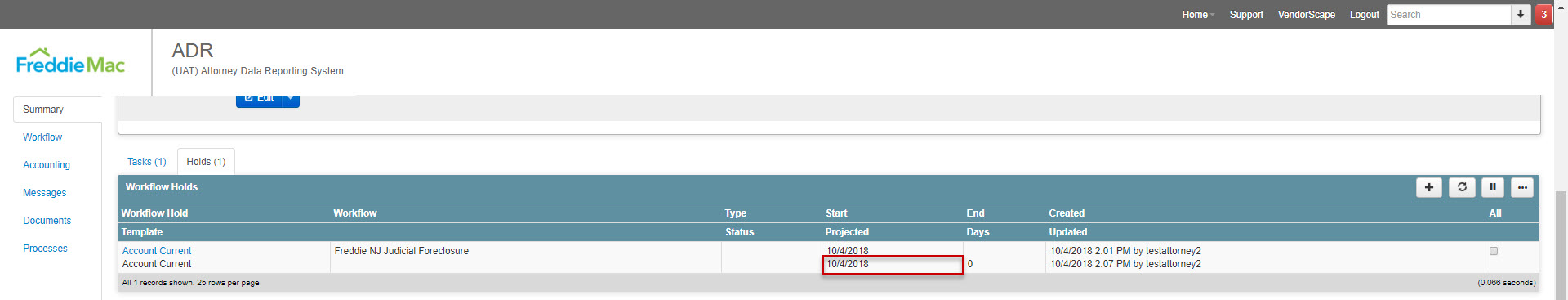Click the red notification badge showing 3

[x=1543, y=15]
